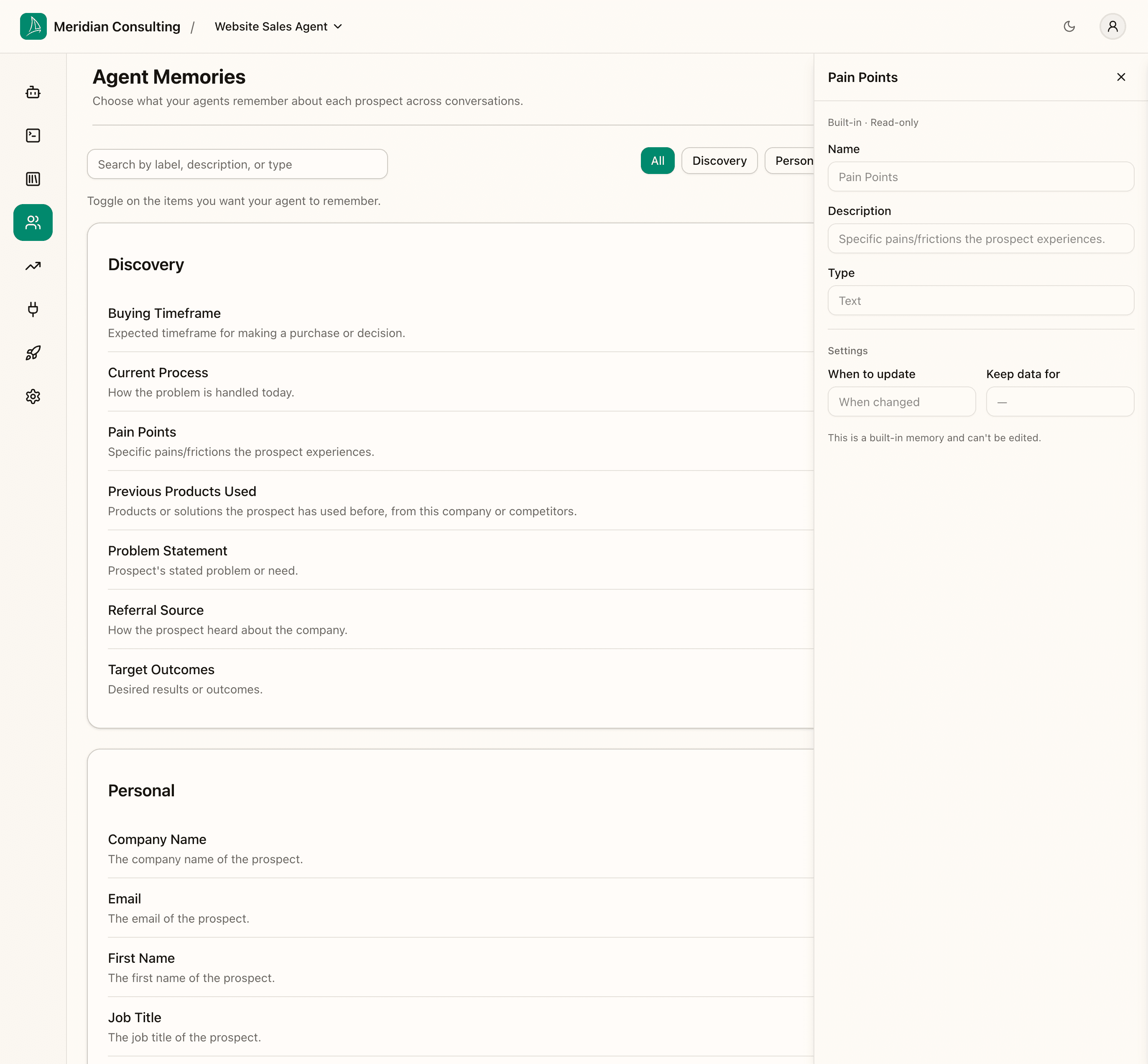
Task: Select the Discovery filter tab
Action: pos(719,161)
